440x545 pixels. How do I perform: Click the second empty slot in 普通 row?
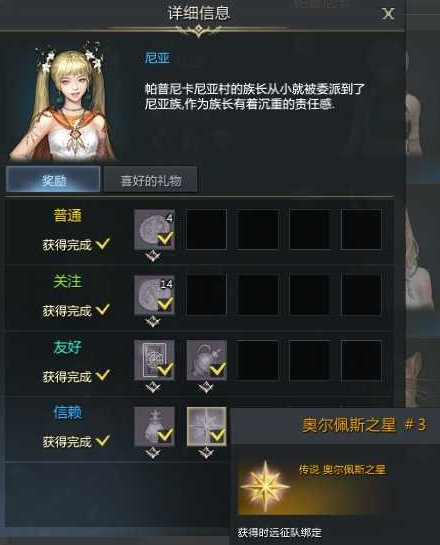coord(258,229)
